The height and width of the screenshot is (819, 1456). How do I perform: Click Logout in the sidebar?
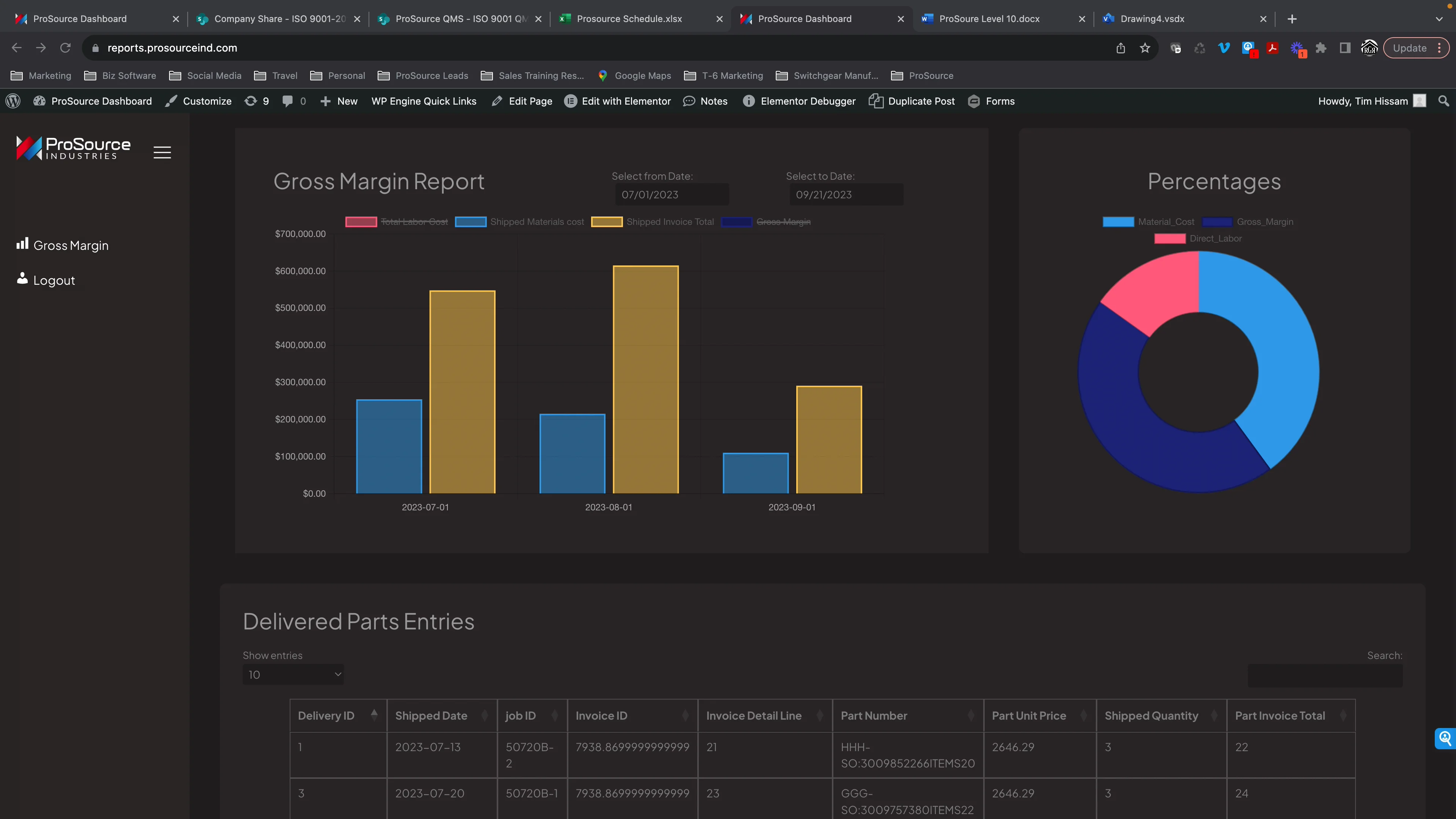tap(46, 280)
